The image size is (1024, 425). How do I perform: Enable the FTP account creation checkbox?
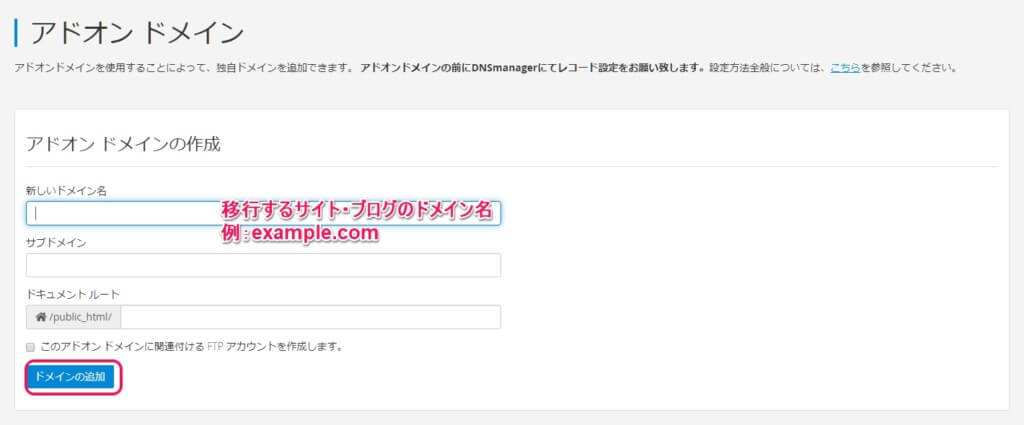[31, 346]
